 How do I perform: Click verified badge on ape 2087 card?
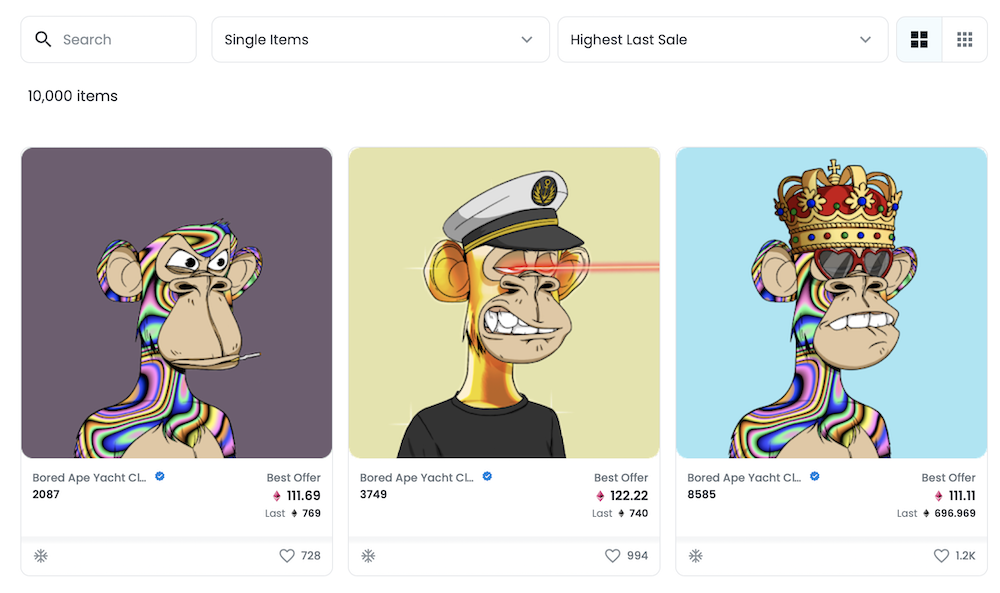click(160, 476)
